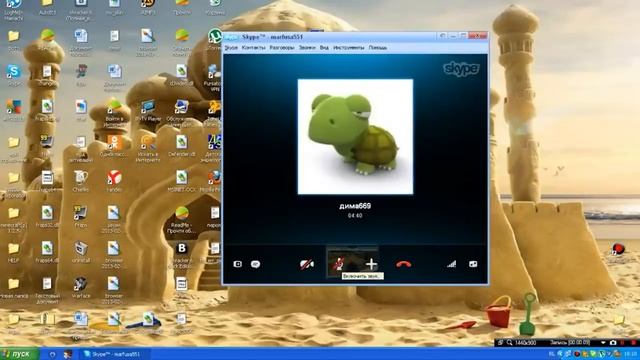Click the language indicator in the system tray
Image resolution: width=640 pixels, height=360 pixels.
pos(552,354)
